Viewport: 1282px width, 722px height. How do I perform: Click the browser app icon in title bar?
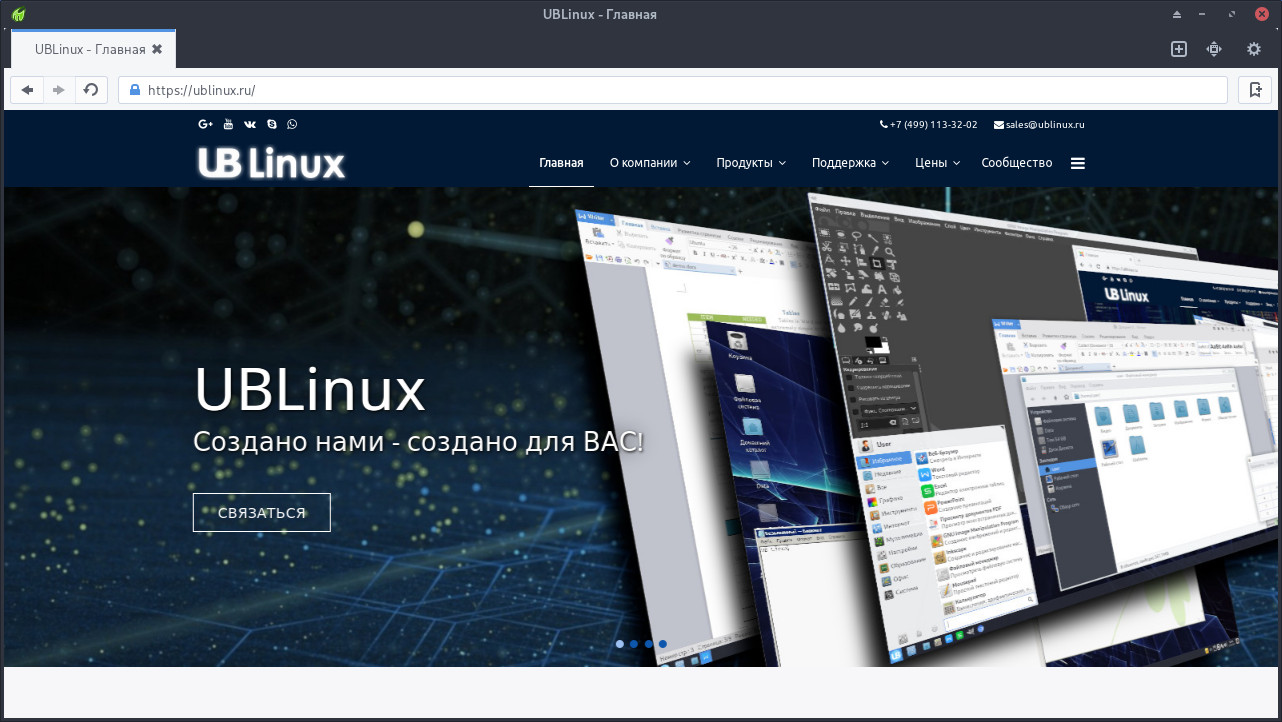[x=18, y=14]
